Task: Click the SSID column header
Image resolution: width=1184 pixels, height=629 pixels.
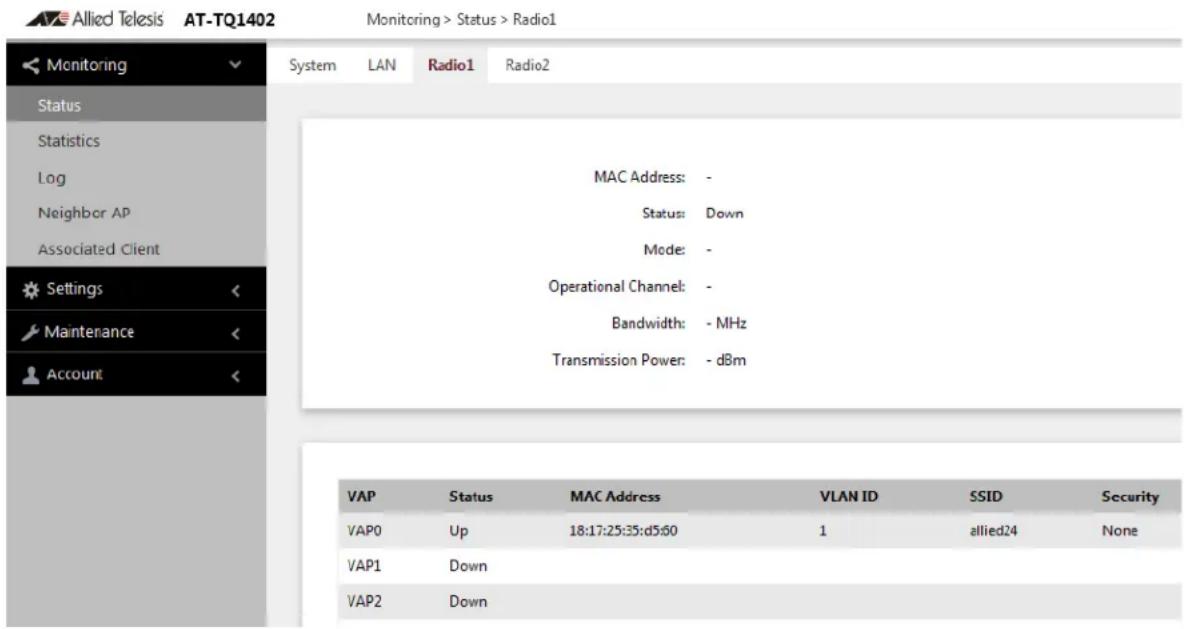Action: coord(986,497)
